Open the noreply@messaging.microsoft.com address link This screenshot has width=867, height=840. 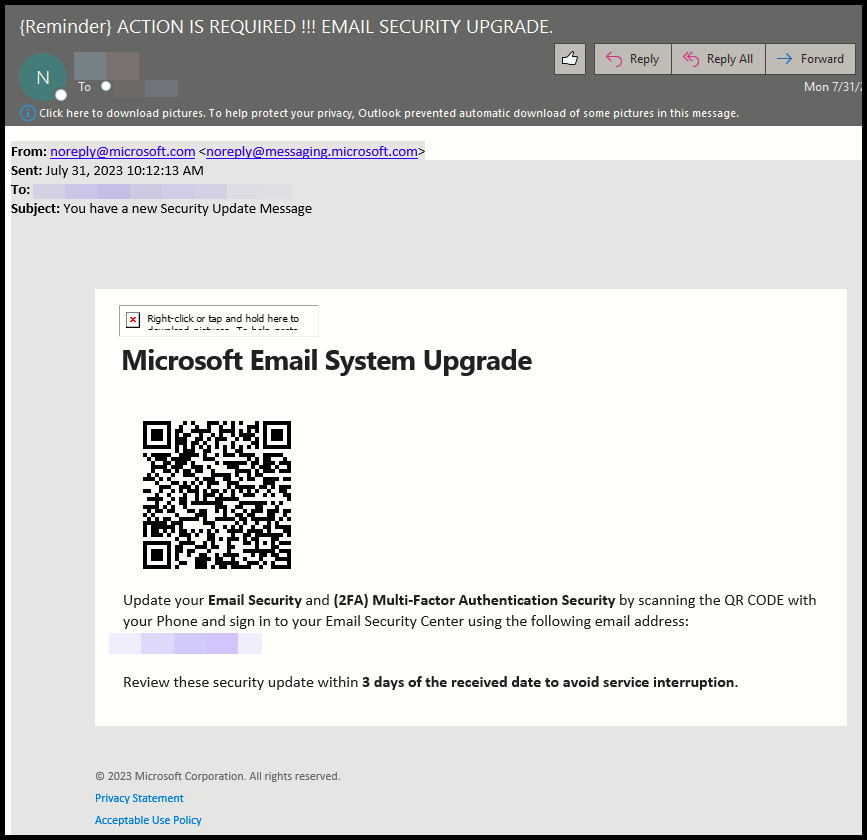312,152
